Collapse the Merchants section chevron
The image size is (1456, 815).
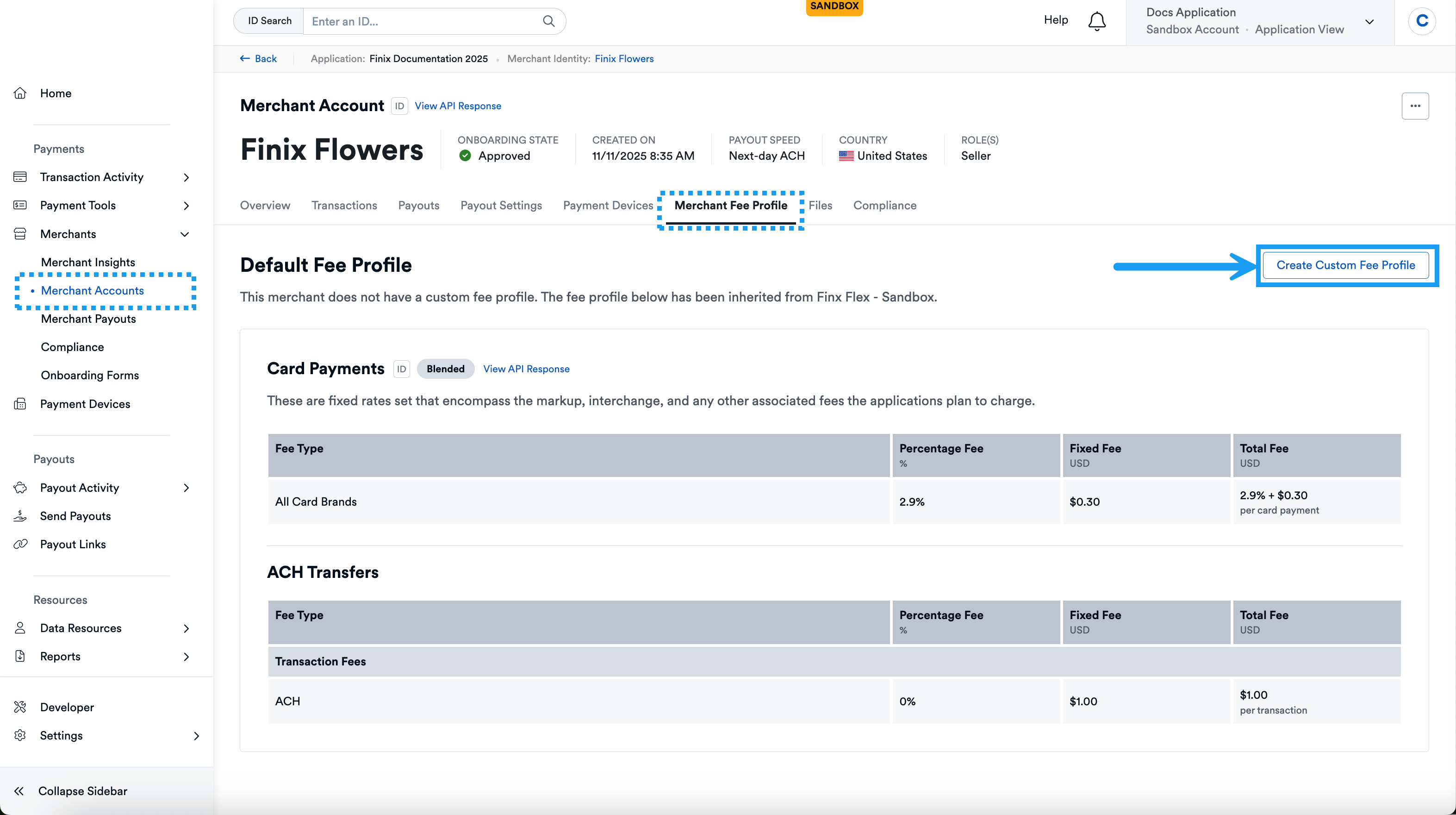pos(185,233)
